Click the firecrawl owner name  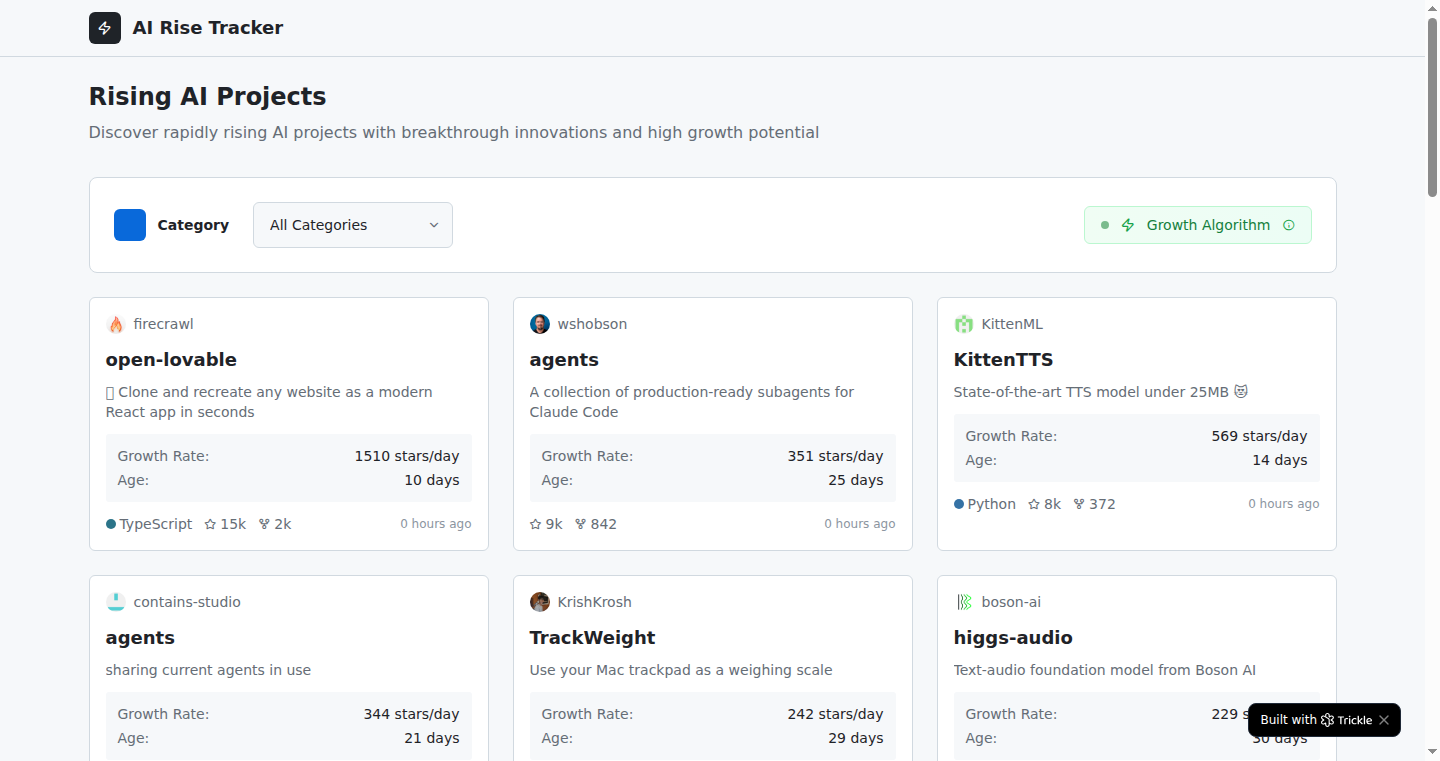[163, 324]
